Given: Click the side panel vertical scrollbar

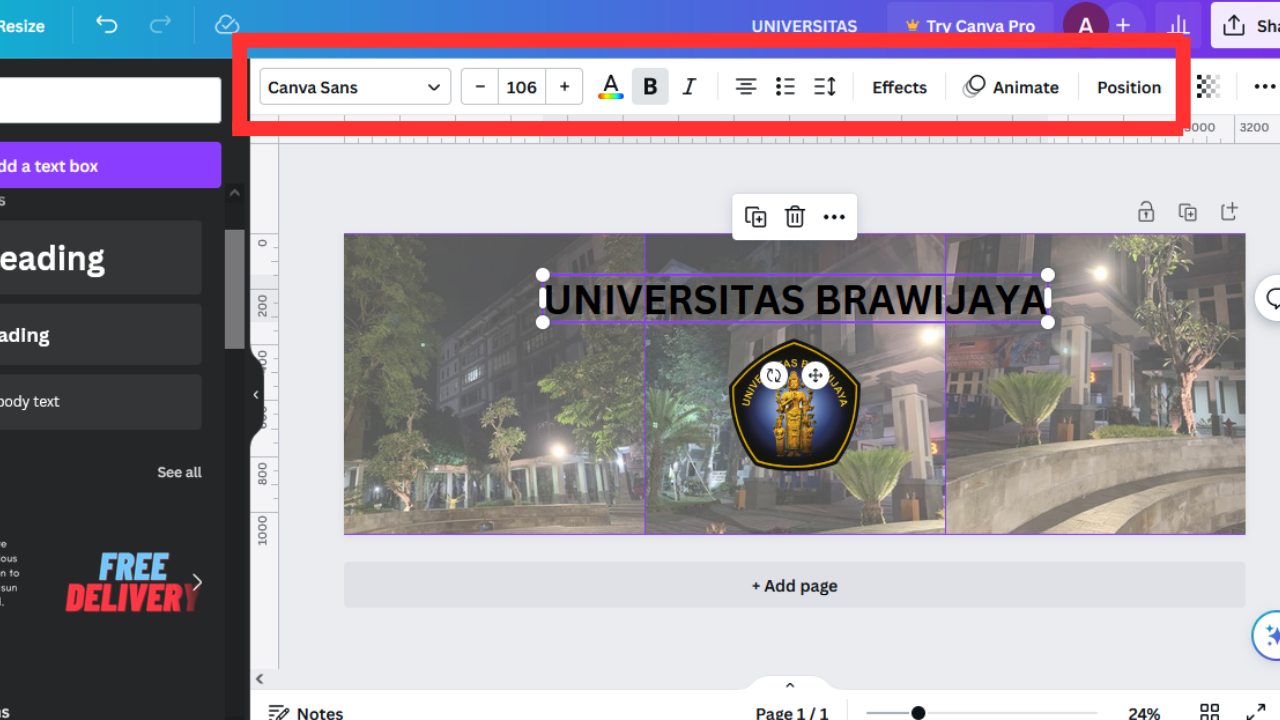Looking at the screenshot, I should (234, 289).
